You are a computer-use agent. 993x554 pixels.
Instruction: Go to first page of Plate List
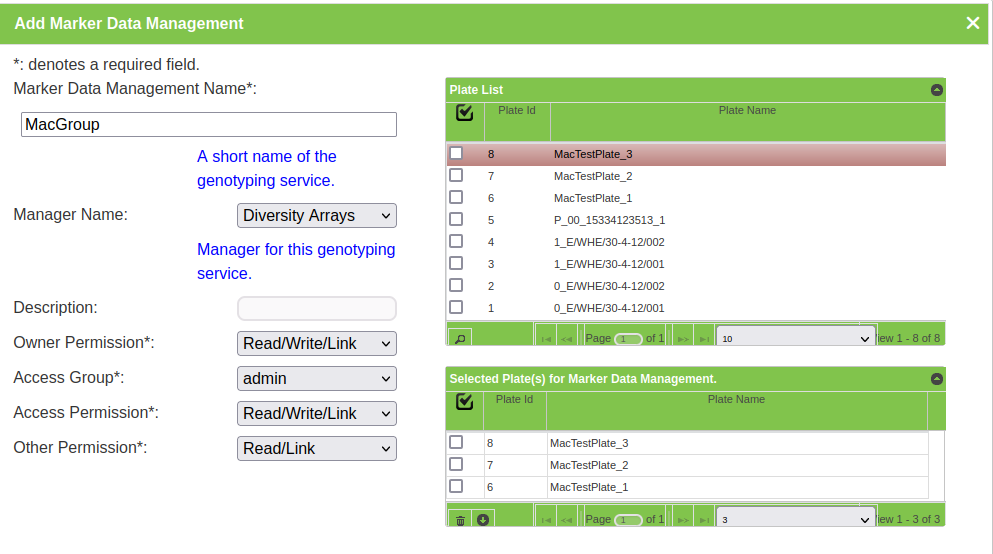546,339
